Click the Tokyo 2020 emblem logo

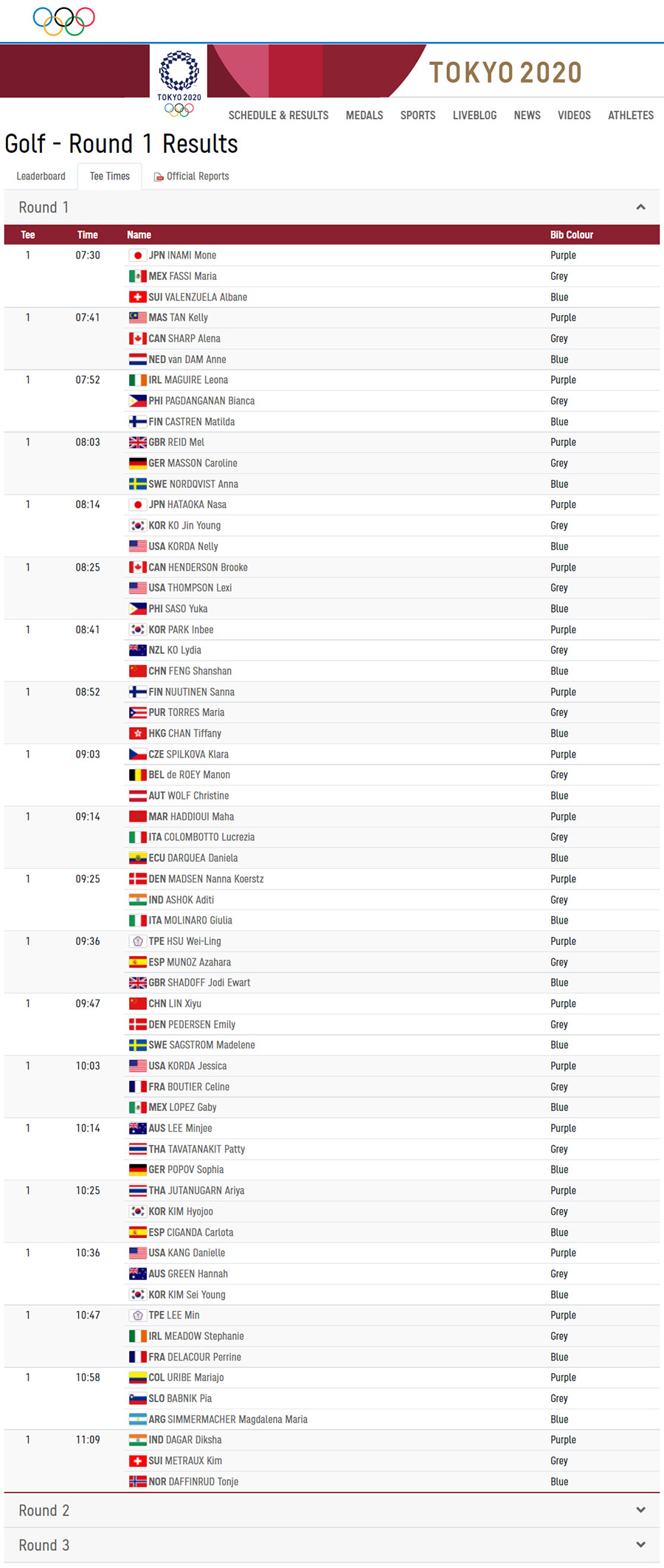(179, 83)
